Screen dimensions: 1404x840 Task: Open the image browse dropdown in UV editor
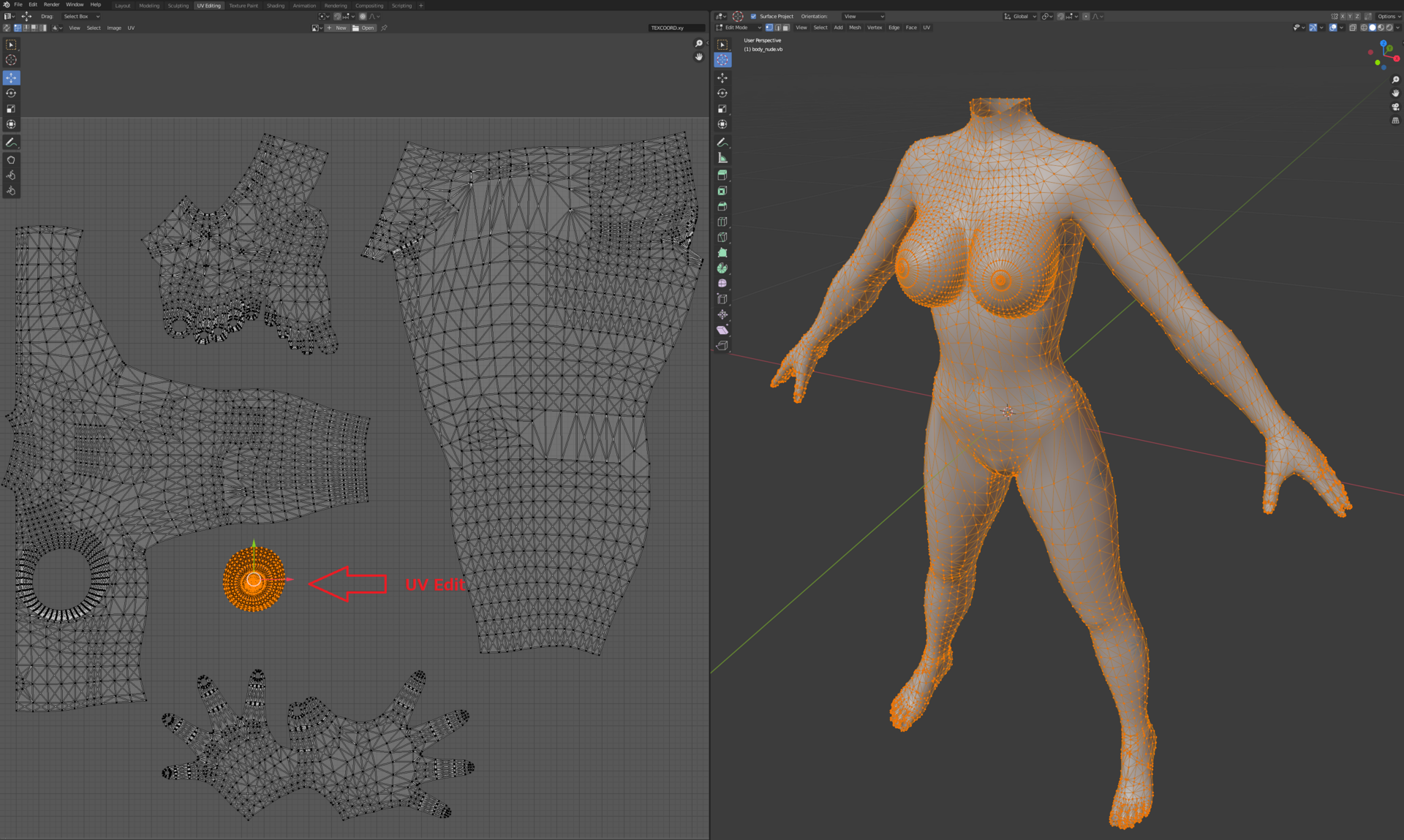click(x=317, y=28)
